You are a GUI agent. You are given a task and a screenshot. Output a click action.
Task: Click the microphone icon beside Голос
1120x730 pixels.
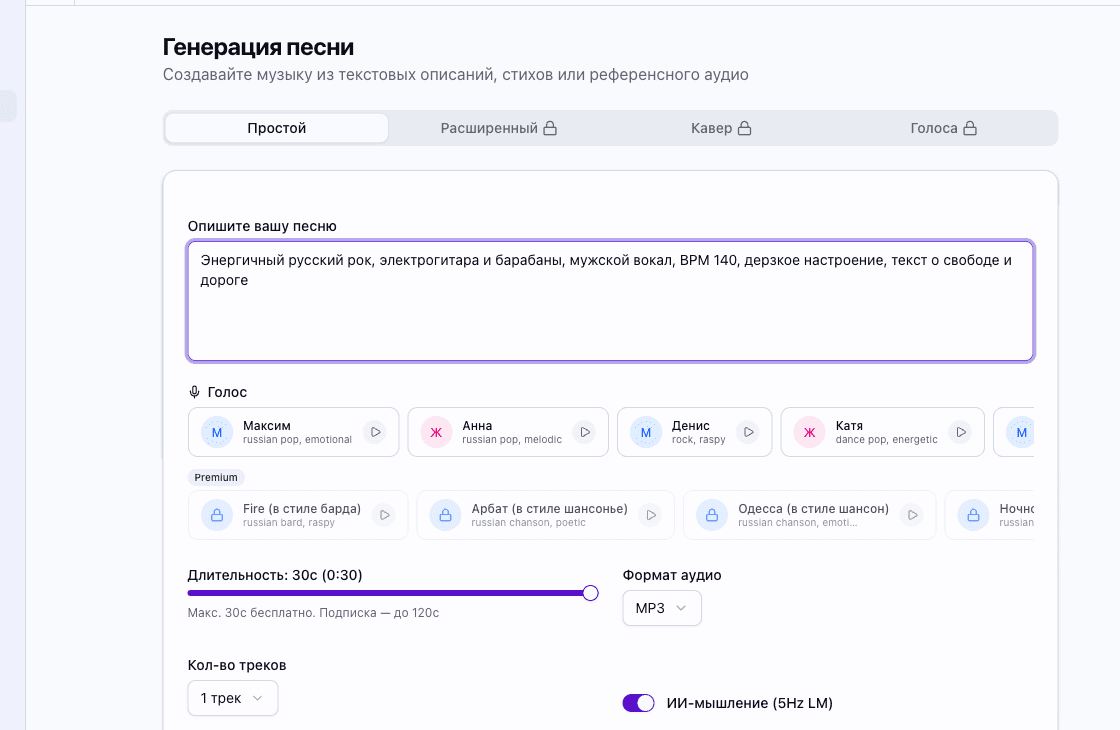click(193, 391)
